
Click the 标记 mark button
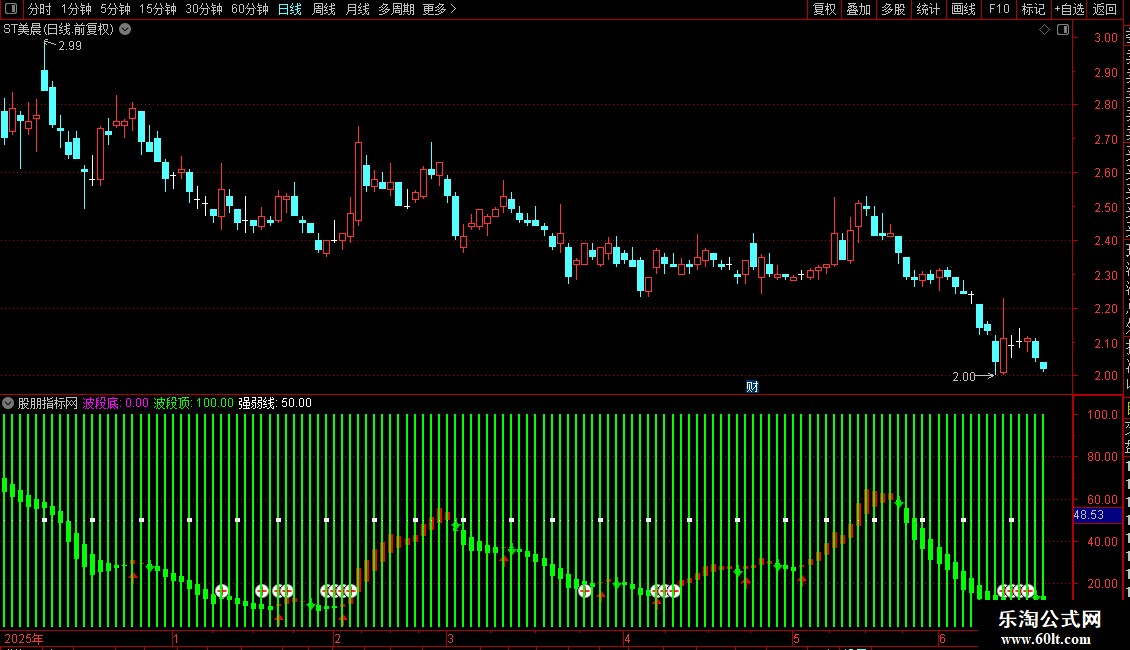pos(1033,9)
